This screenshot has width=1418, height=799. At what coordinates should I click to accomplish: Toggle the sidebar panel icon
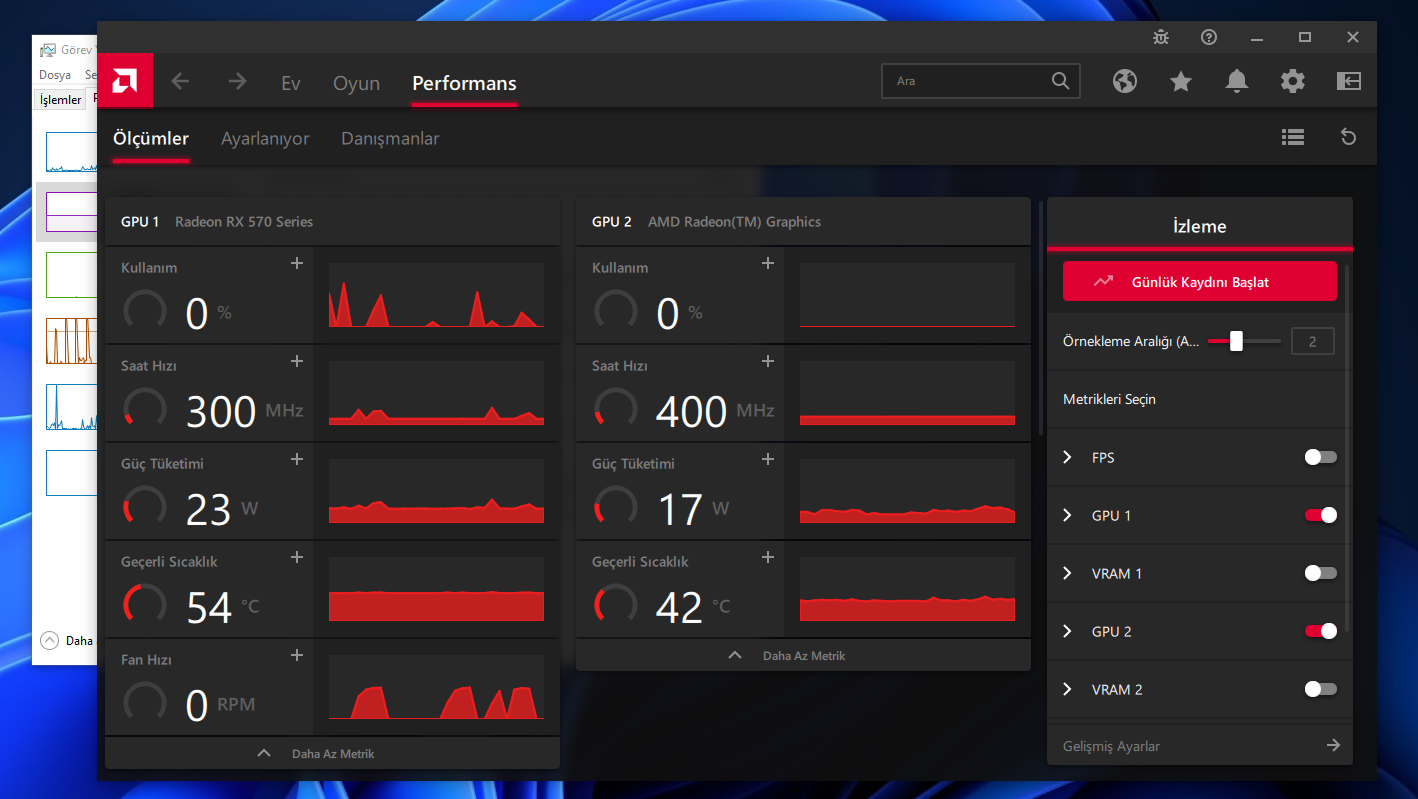tap(1349, 82)
